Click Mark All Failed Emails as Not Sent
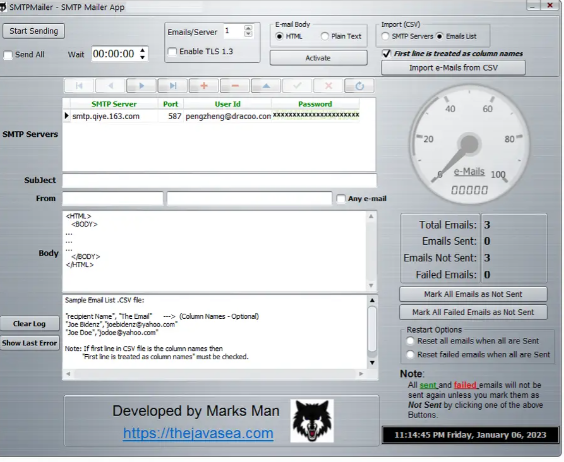The image size is (564, 462). 473,312
